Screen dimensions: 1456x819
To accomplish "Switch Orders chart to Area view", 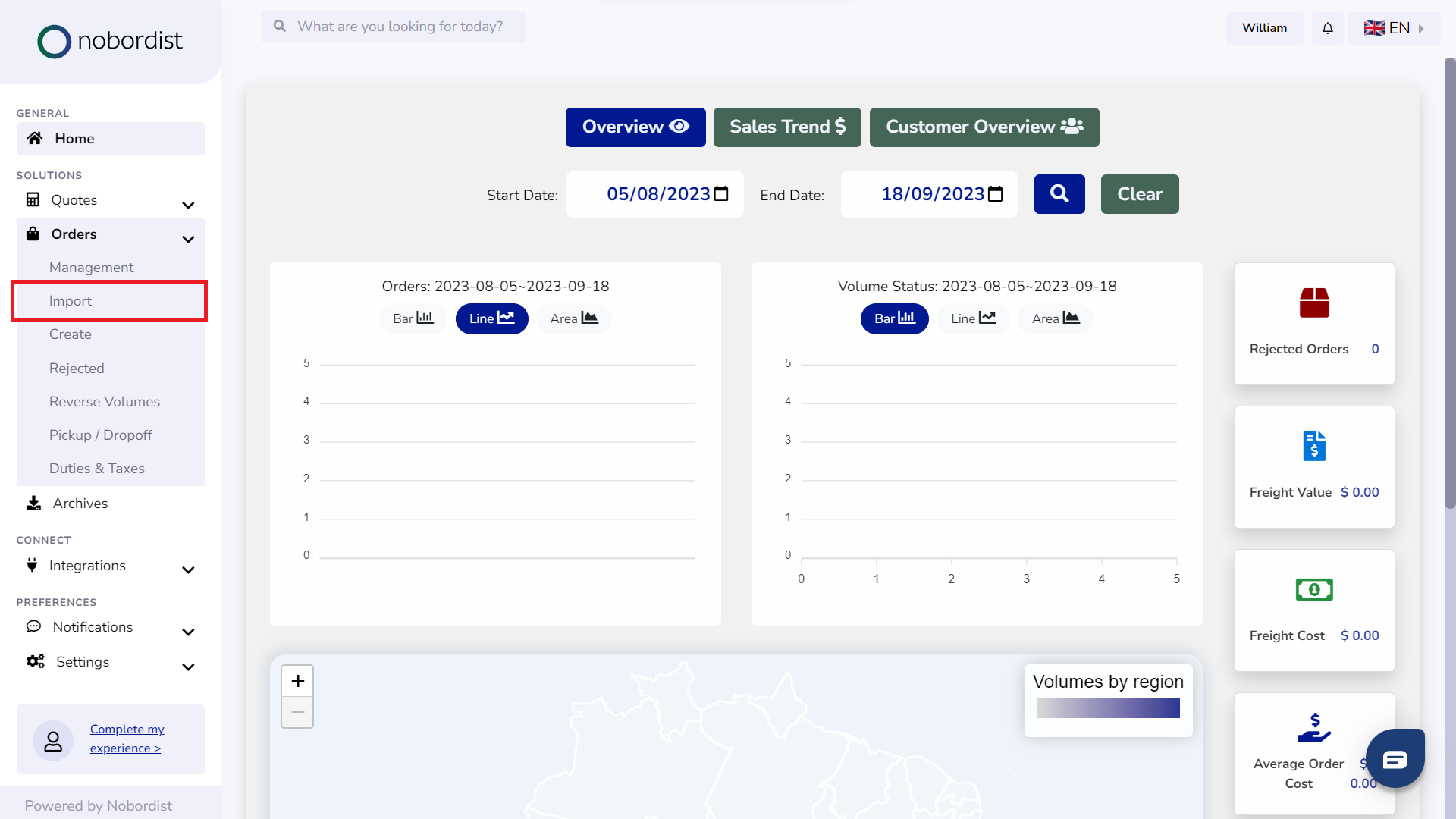I will point(573,318).
